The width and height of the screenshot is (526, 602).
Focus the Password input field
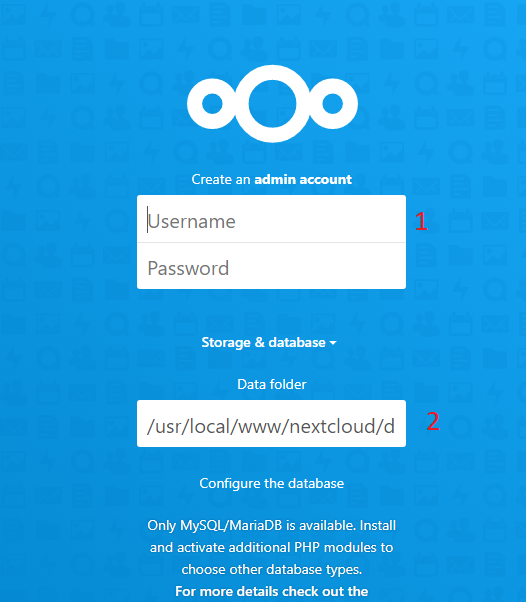click(271, 266)
